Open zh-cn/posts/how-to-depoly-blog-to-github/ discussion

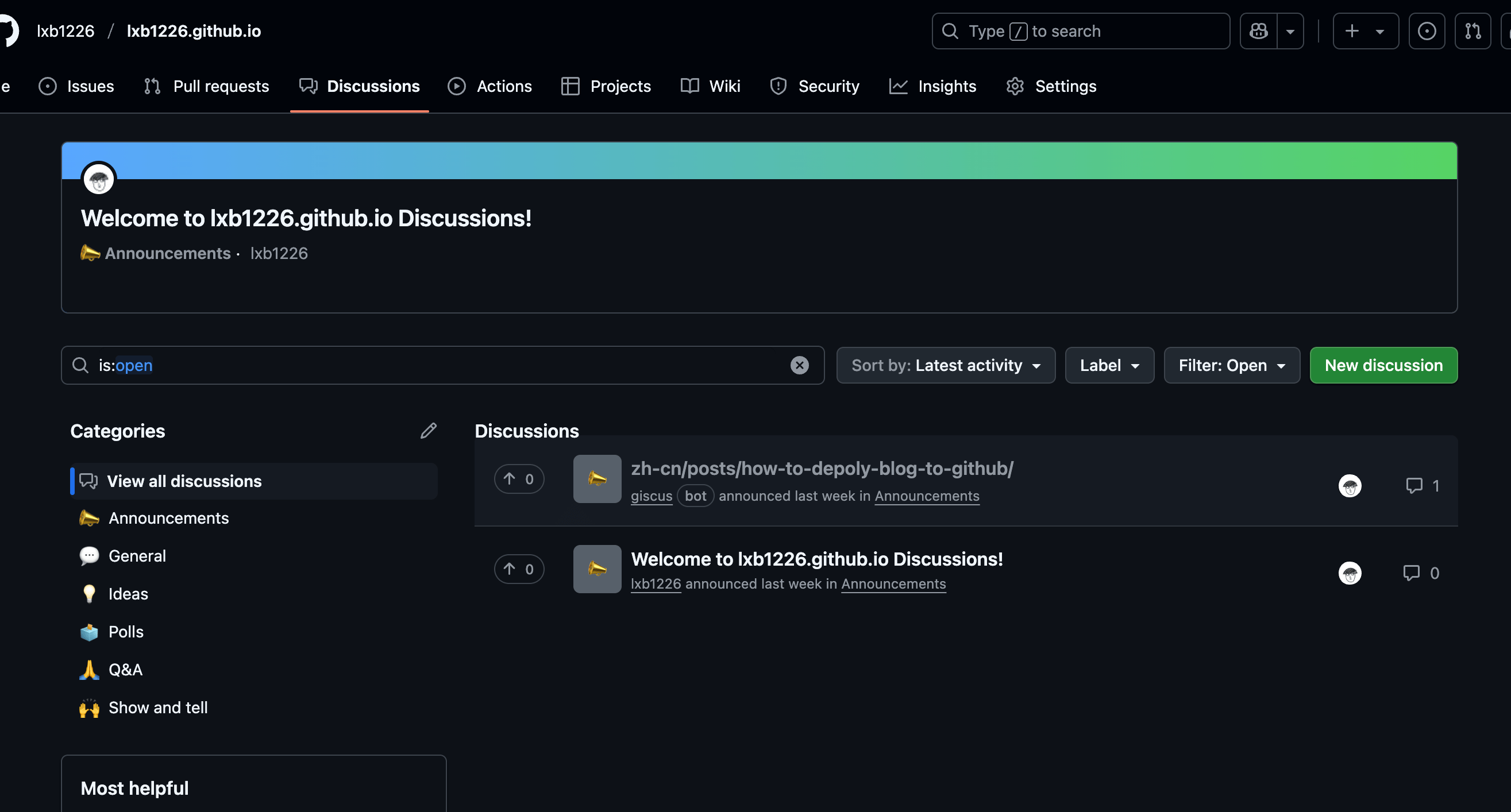point(822,469)
